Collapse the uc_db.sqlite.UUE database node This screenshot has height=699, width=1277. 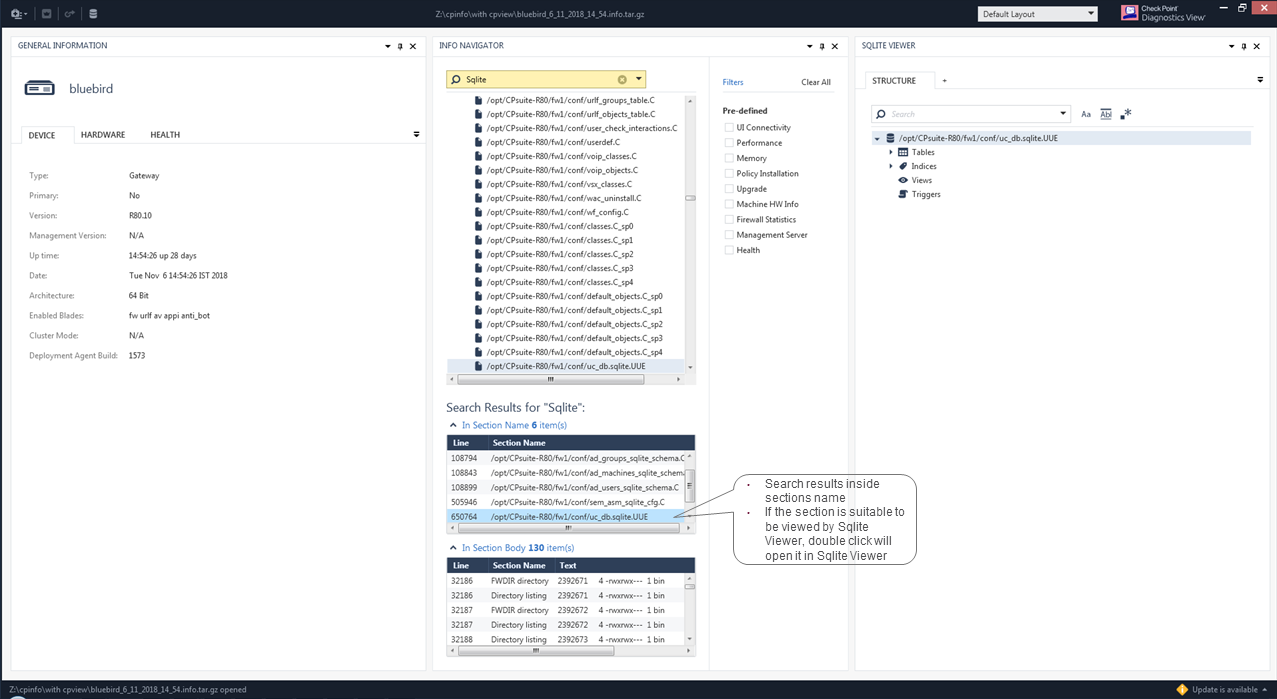click(x=877, y=138)
